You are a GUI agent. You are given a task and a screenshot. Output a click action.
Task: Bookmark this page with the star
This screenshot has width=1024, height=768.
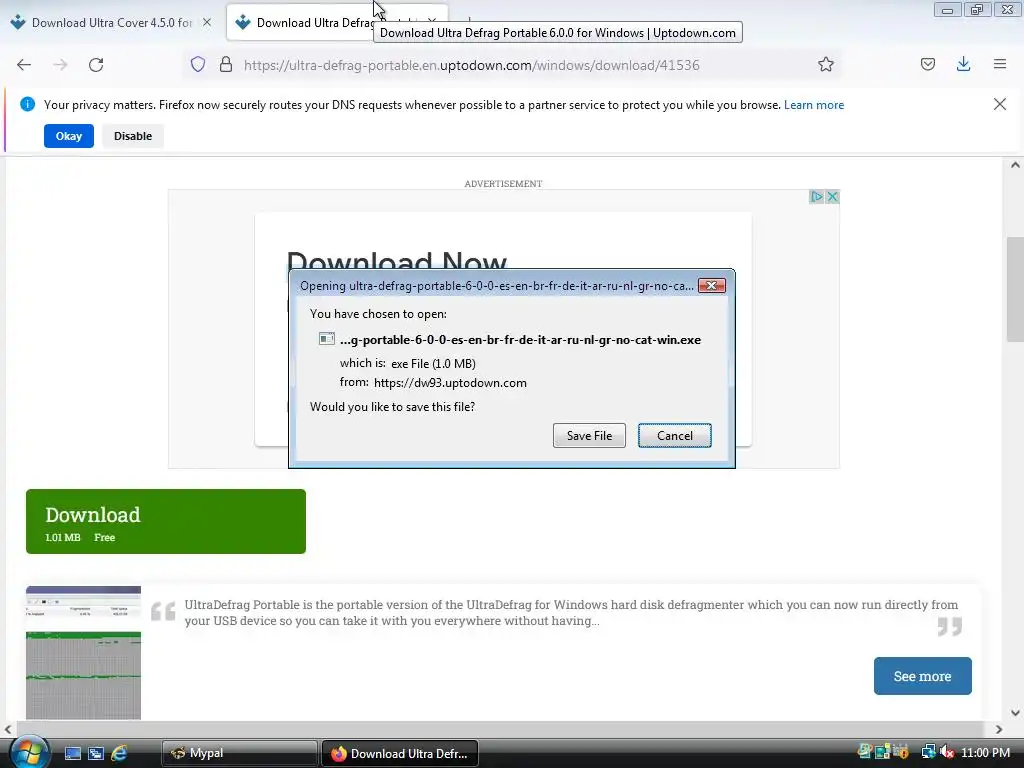[825, 65]
